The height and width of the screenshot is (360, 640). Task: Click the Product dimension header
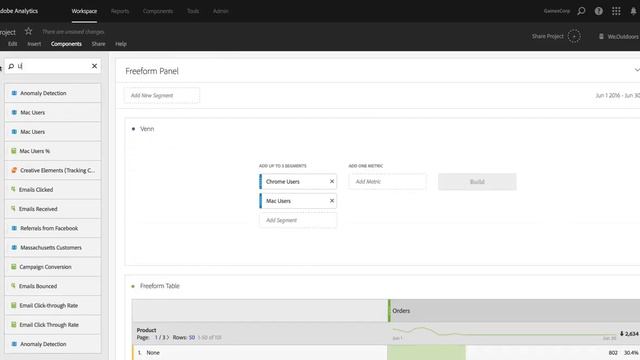point(147,330)
